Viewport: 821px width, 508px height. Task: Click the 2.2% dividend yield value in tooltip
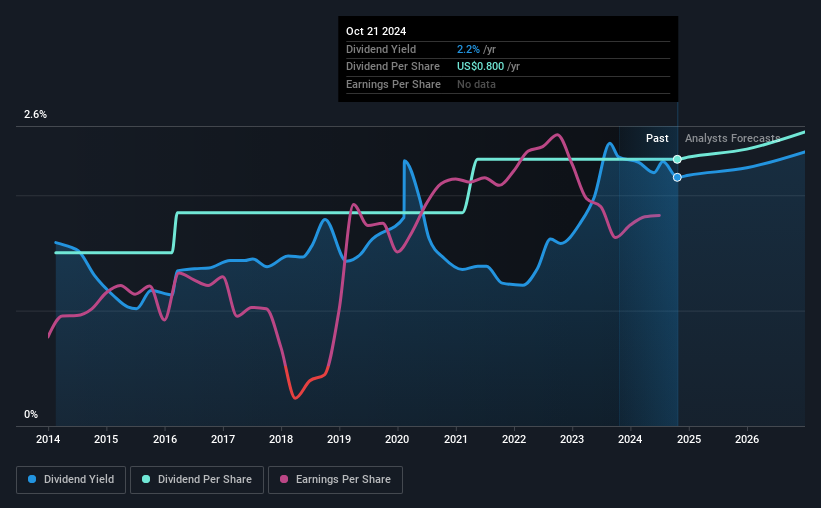pos(468,49)
